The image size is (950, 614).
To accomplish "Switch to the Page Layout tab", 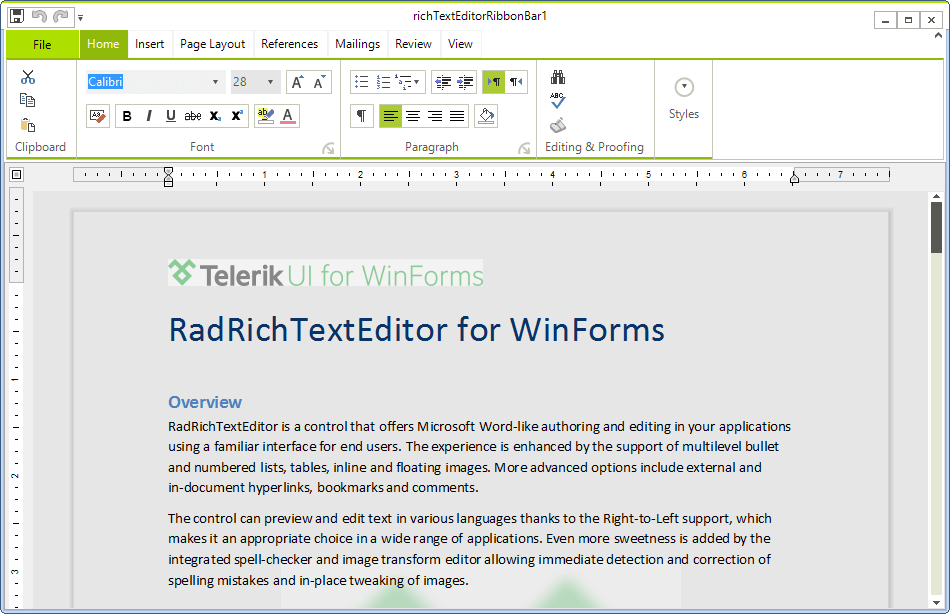I will click(x=213, y=44).
